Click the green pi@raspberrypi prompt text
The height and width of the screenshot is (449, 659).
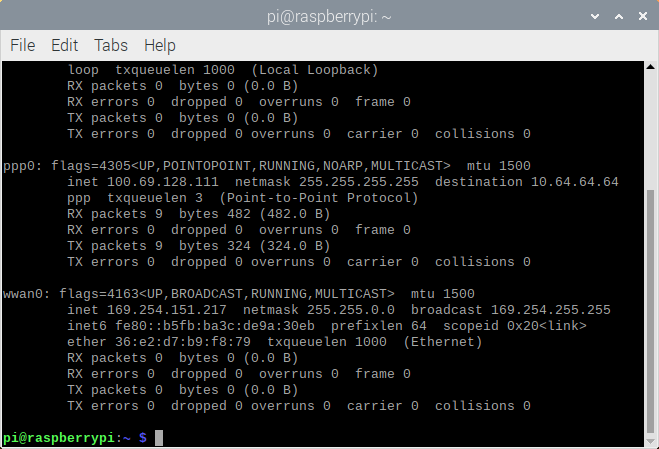coord(59,438)
